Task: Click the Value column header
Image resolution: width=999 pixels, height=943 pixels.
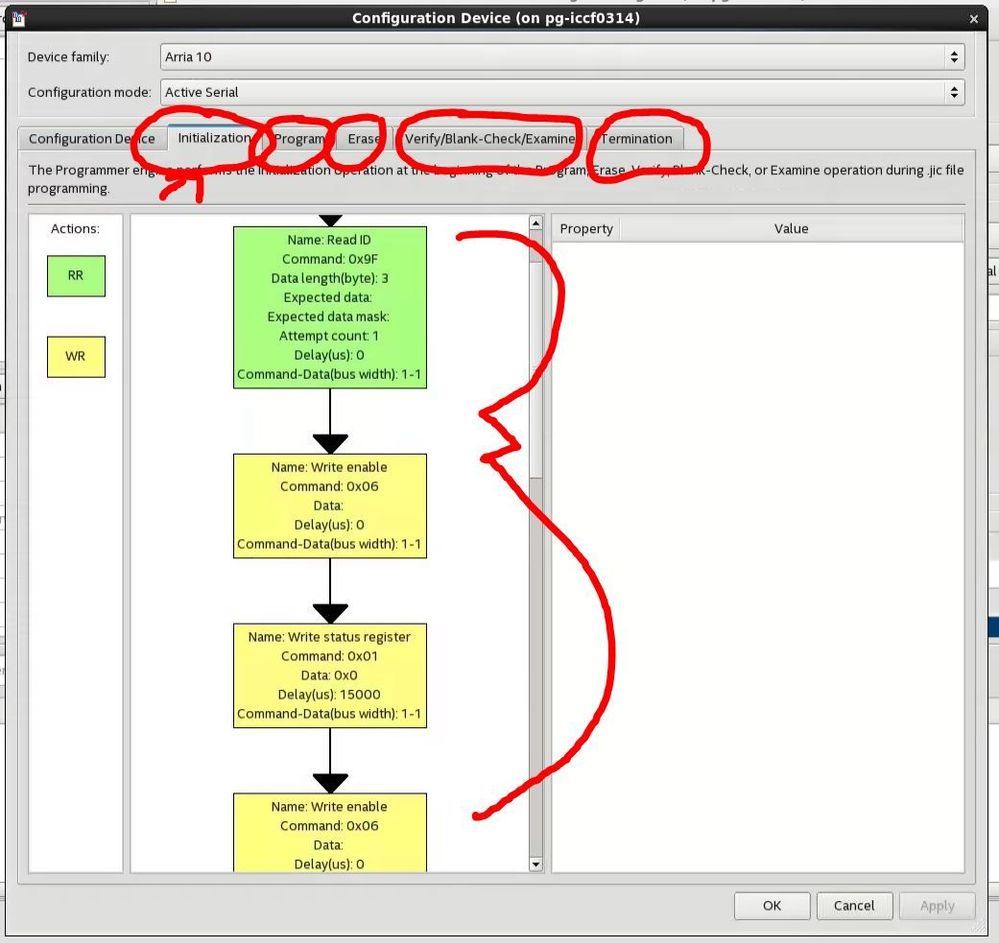Action: [791, 229]
